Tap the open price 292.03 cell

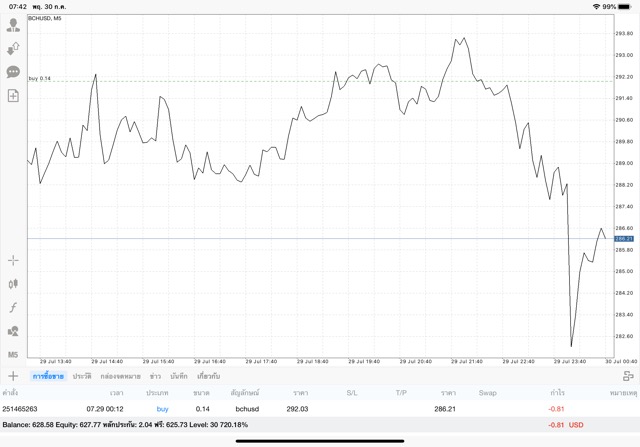[297, 409]
